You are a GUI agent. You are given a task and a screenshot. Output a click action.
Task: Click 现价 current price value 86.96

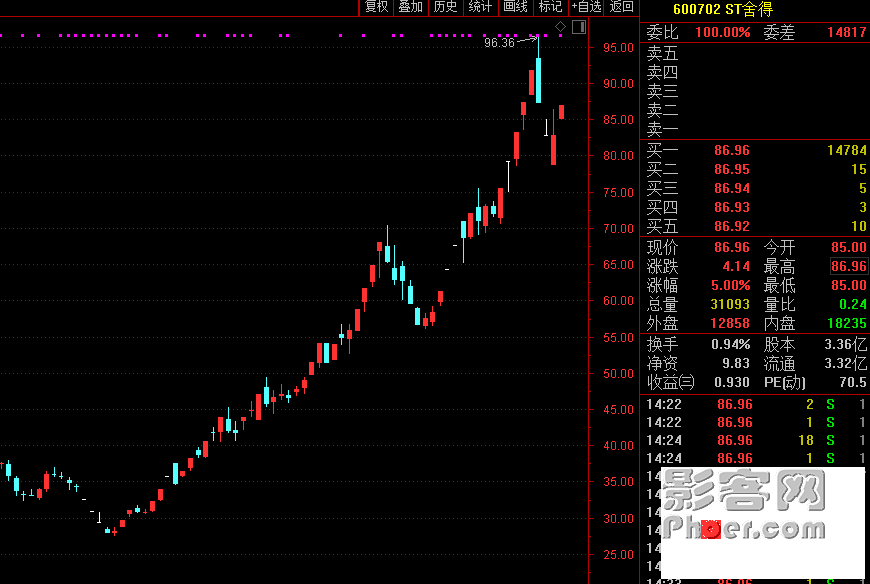click(732, 247)
